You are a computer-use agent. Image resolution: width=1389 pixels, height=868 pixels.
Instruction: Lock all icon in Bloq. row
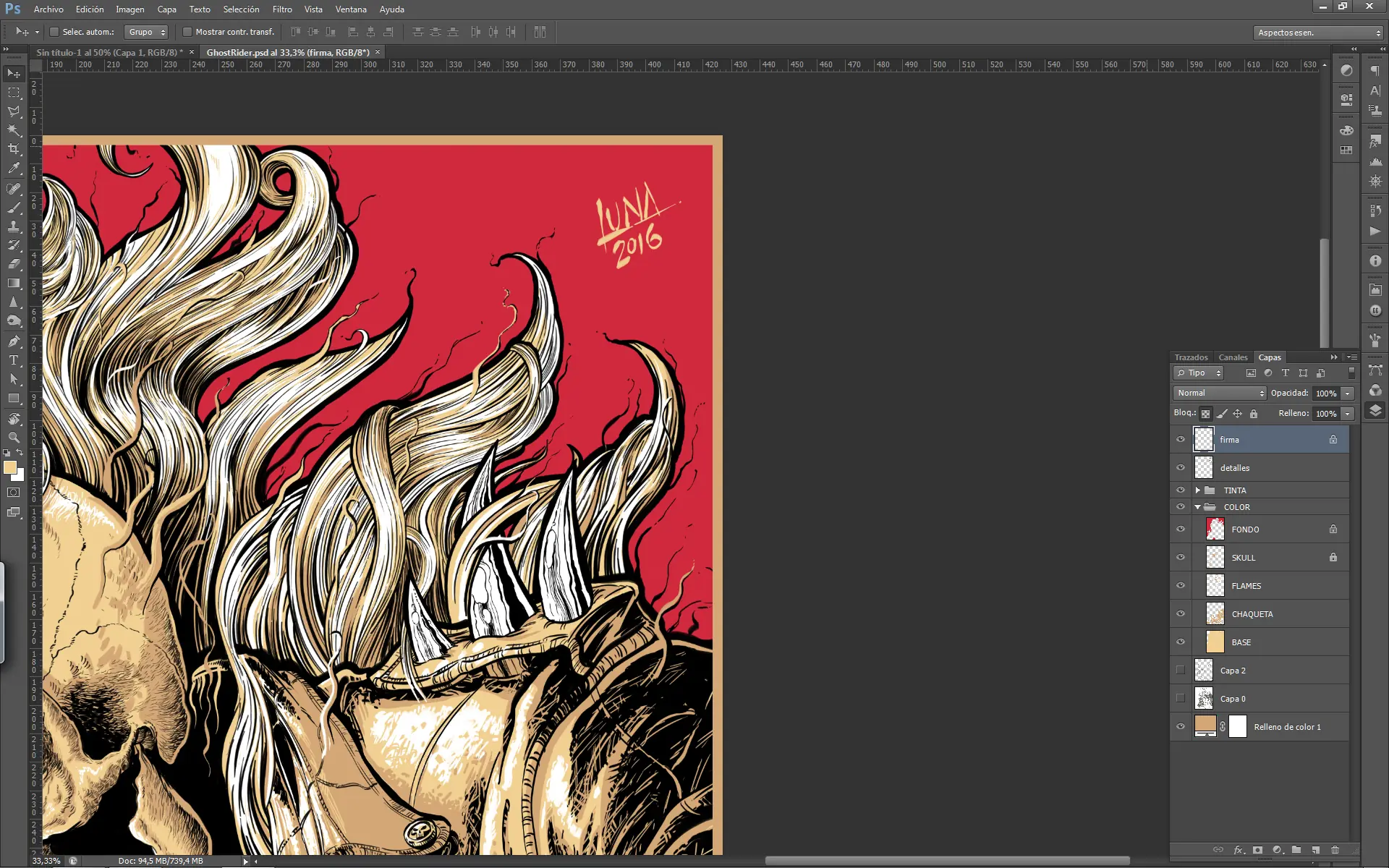[x=1254, y=414]
